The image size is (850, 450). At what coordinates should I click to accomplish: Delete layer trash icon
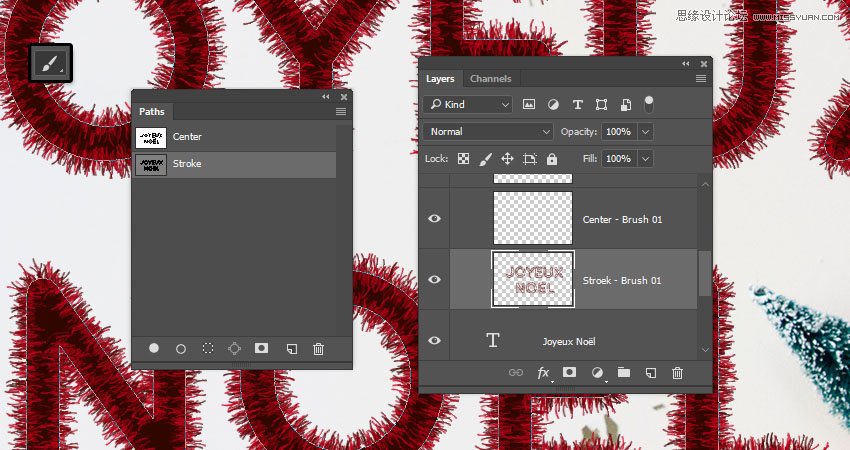point(677,372)
